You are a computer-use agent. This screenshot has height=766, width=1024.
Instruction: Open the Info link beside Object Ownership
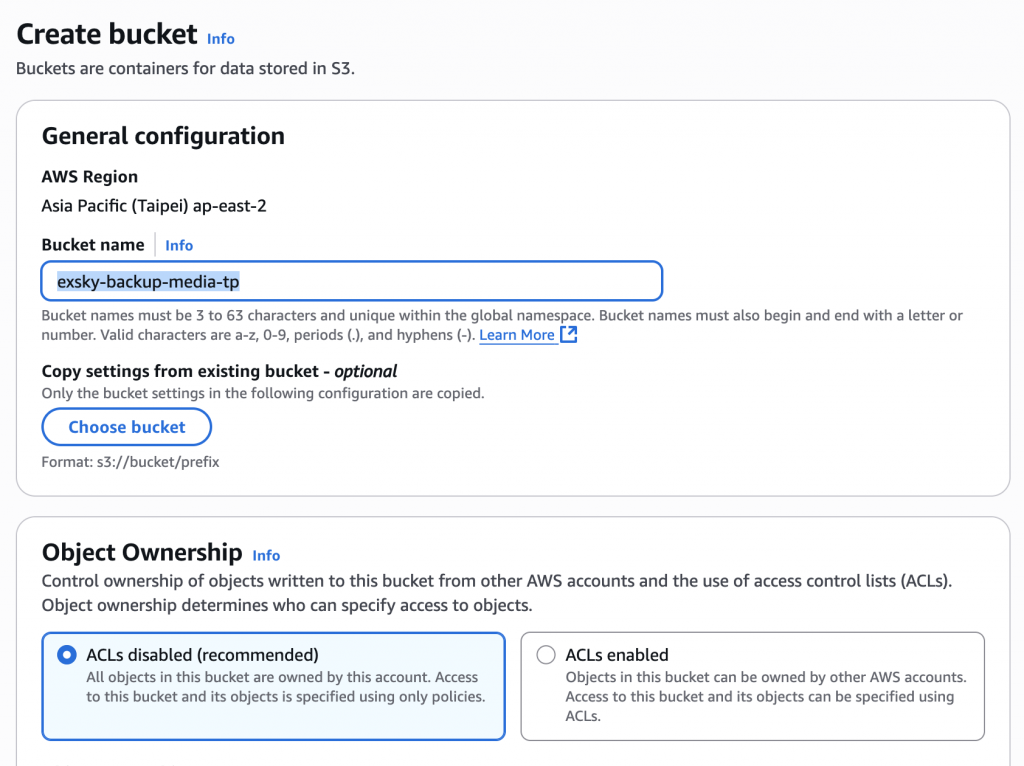pos(266,555)
